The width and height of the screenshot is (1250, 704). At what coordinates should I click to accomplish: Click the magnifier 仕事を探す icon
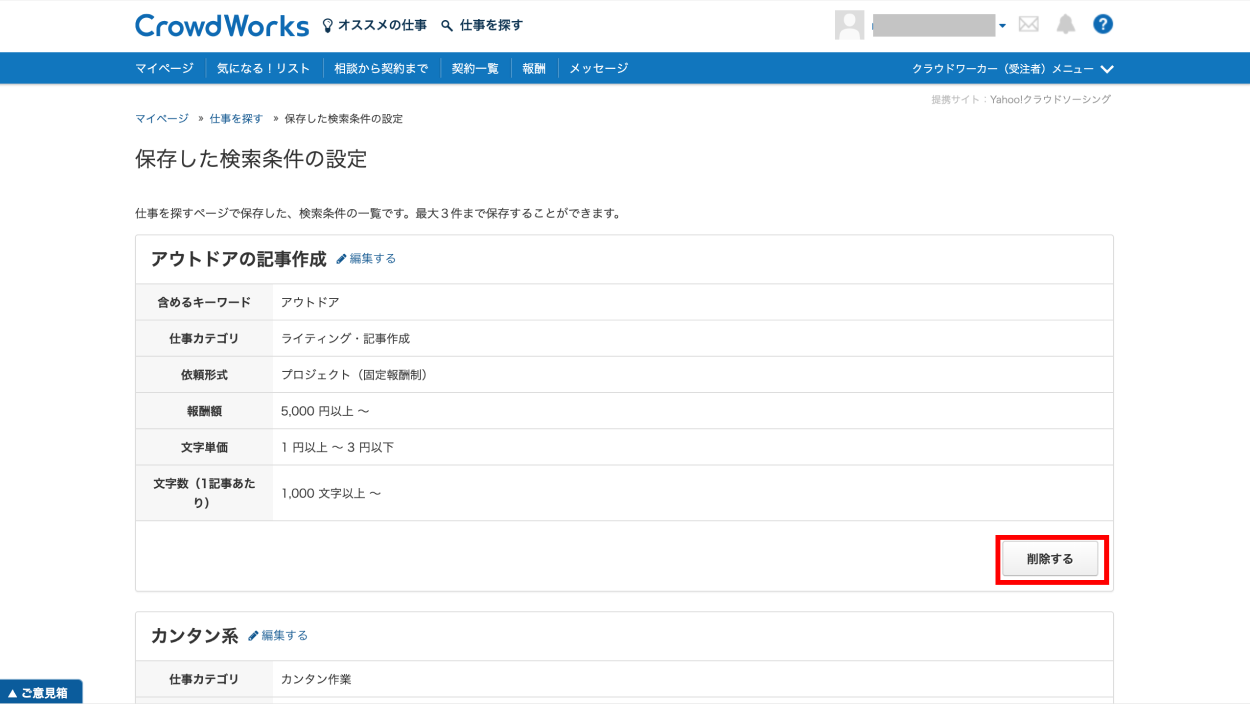[x=447, y=26]
